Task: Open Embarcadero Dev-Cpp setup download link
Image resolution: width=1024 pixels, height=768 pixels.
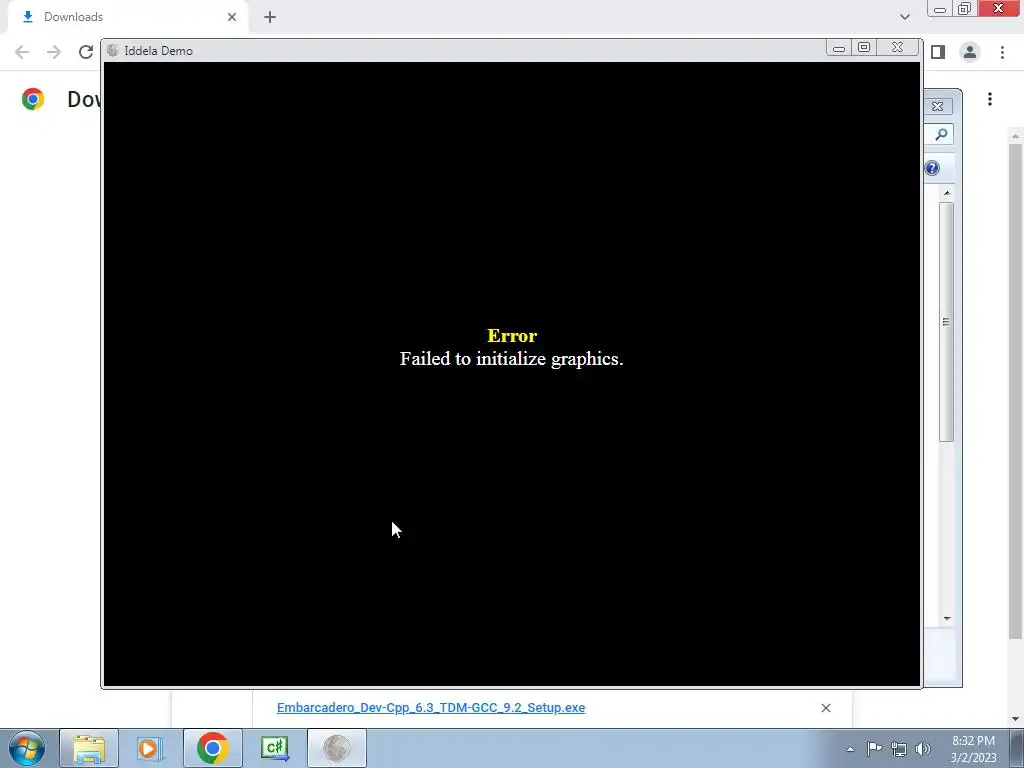Action: pos(431,708)
